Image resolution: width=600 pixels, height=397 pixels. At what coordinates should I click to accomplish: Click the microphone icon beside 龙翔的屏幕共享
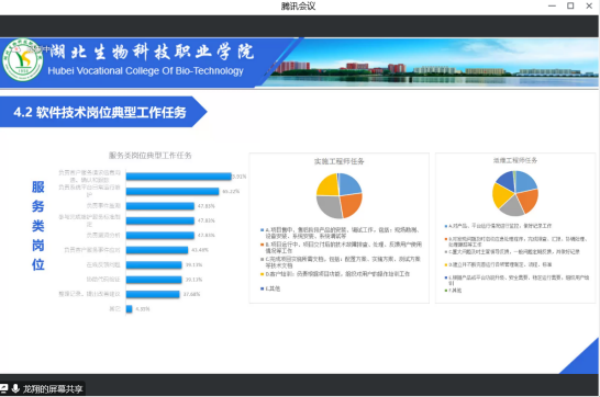tap(15, 389)
